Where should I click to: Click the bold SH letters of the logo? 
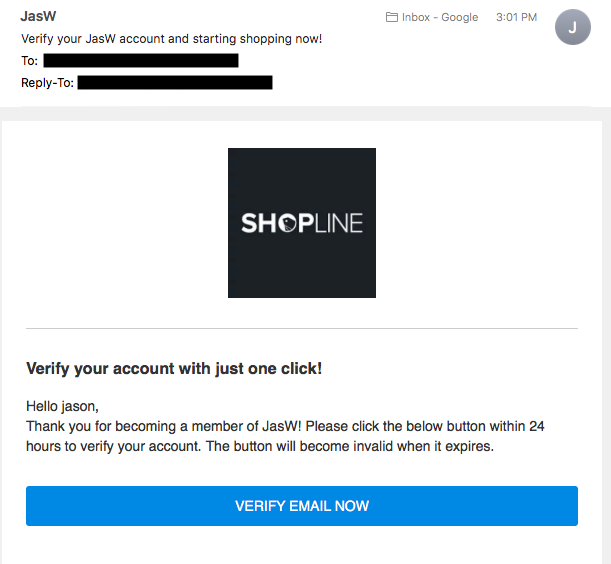coord(259,223)
